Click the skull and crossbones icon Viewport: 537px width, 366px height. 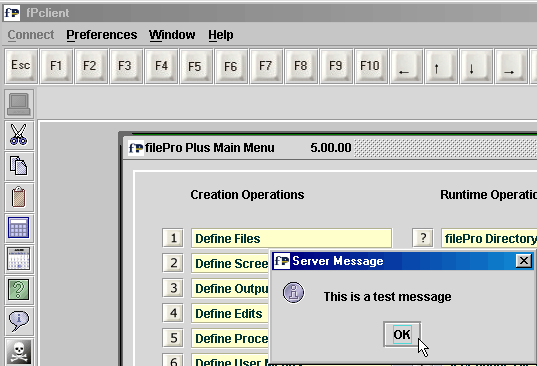(19, 352)
